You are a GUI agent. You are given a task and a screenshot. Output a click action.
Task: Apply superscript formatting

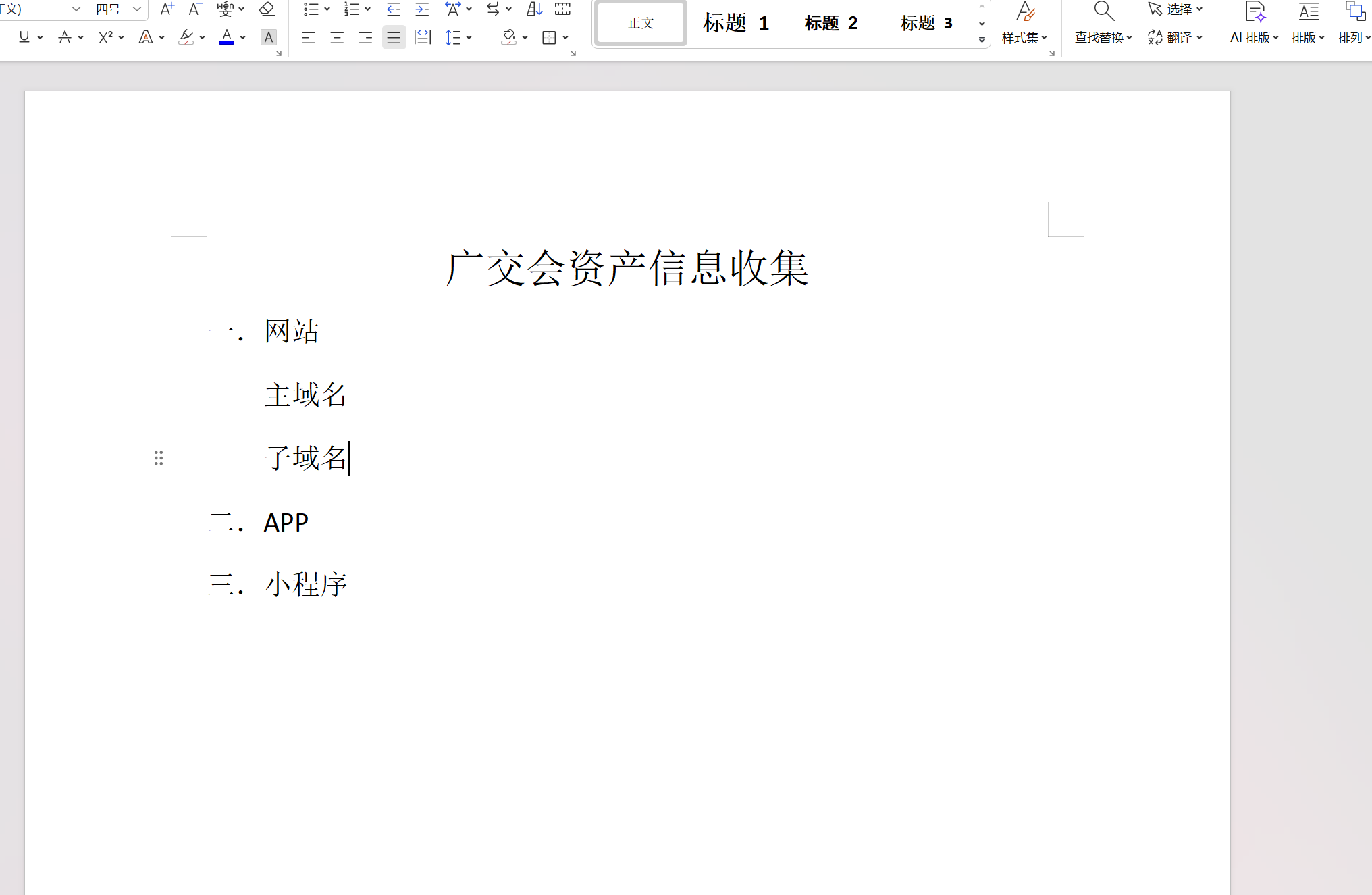[105, 37]
